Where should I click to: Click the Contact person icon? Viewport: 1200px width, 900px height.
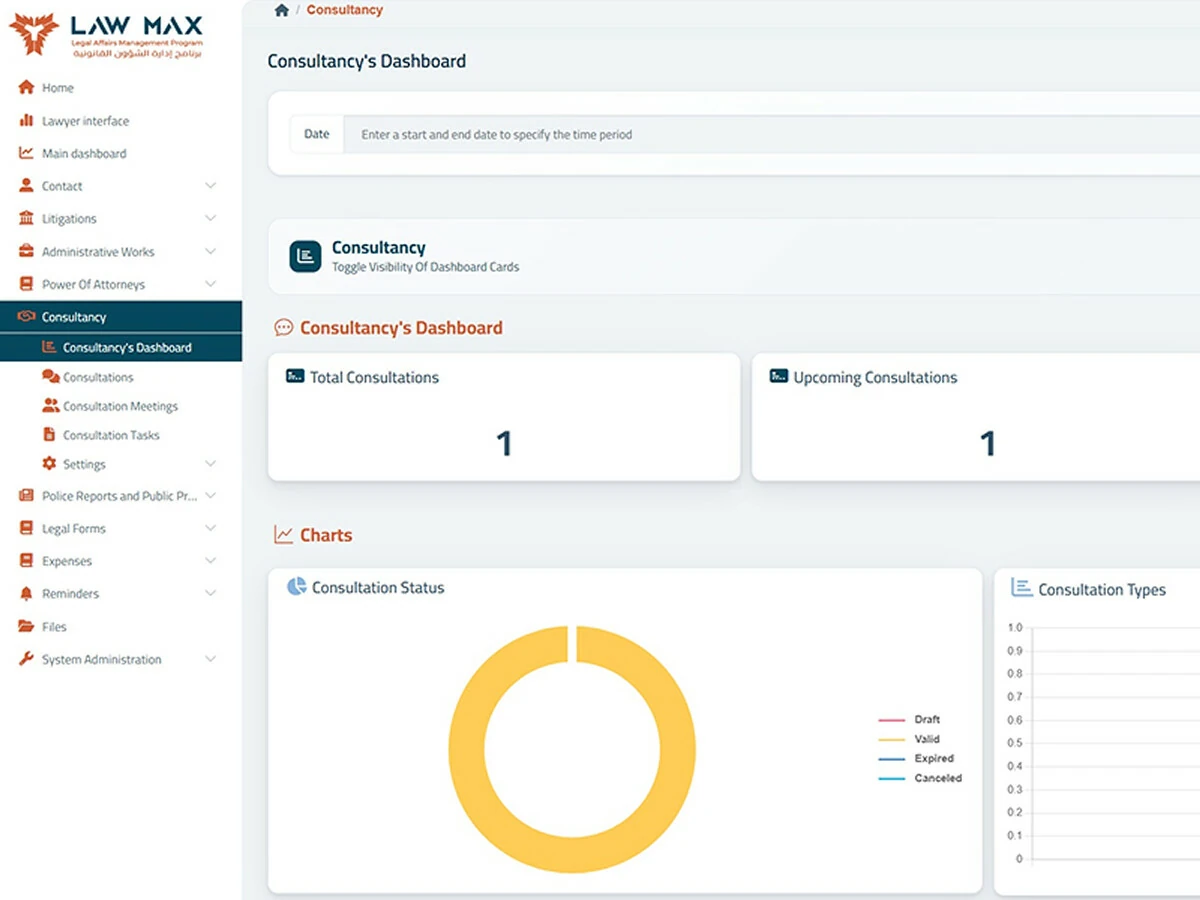(x=26, y=186)
